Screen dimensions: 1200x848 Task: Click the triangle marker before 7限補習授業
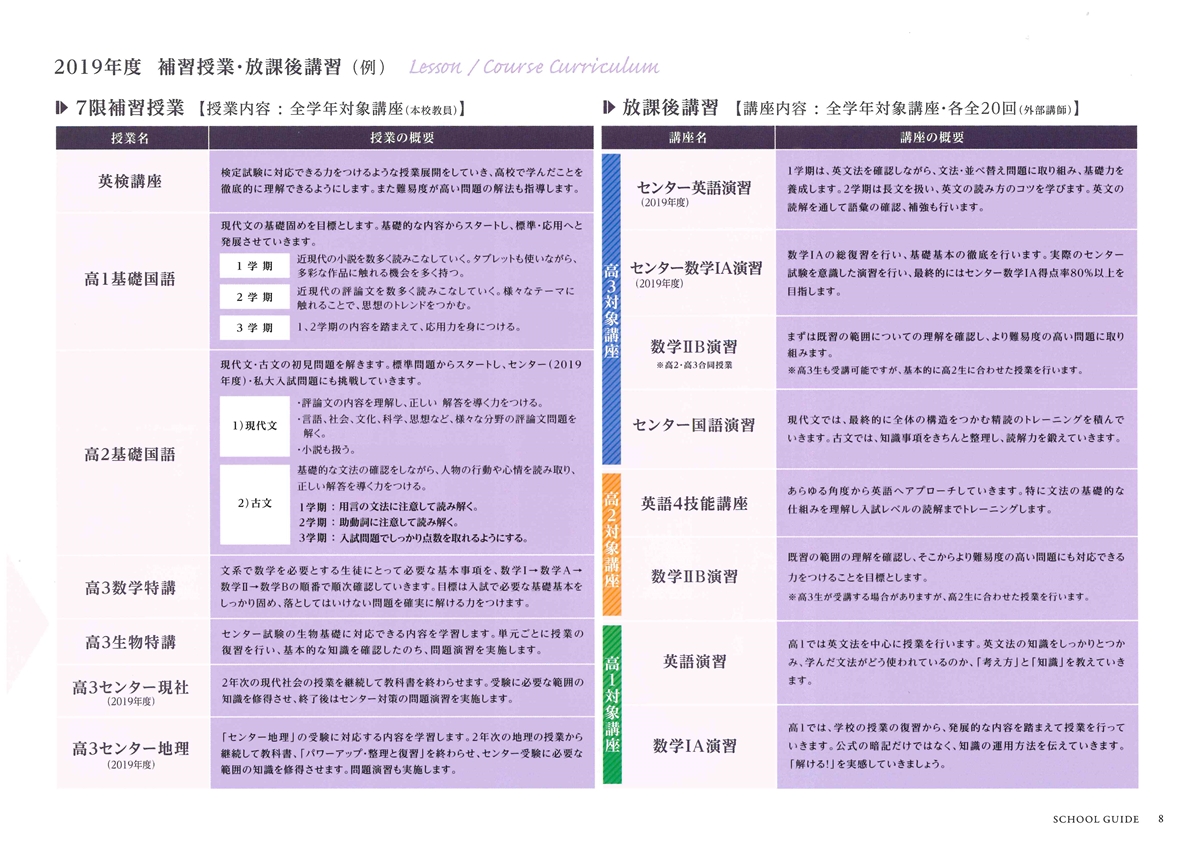click(x=62, y=108)
